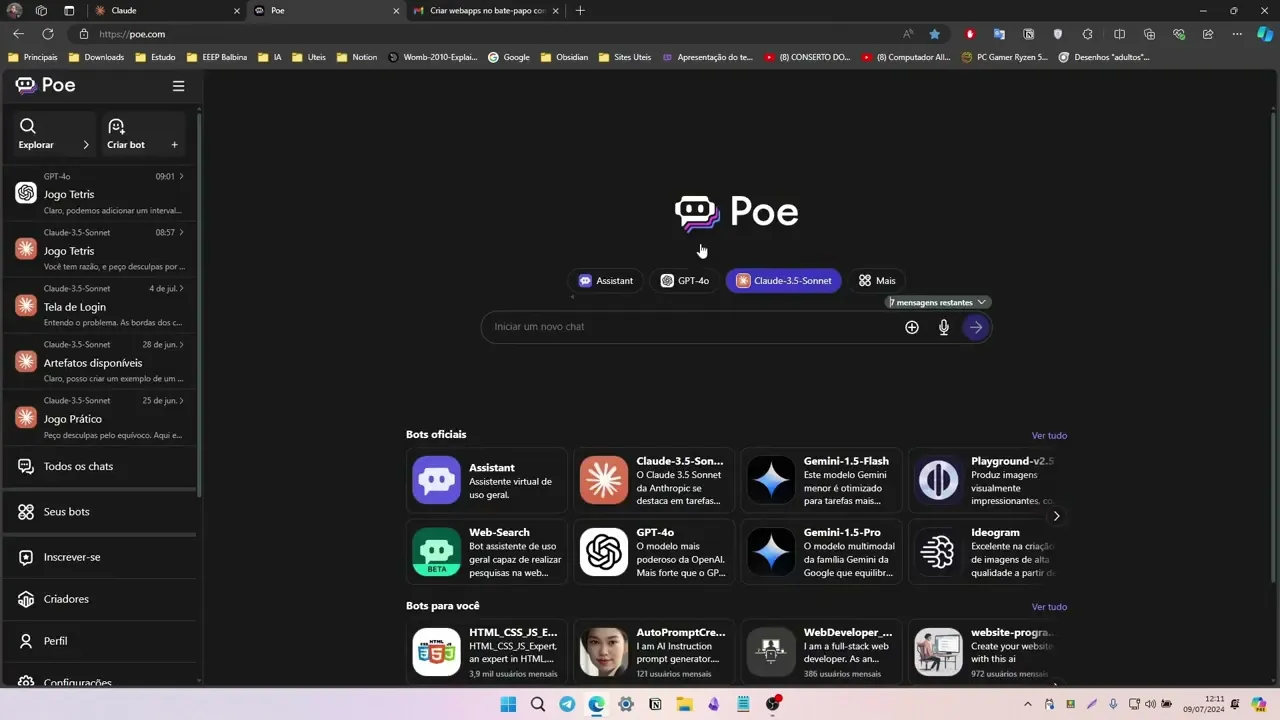This screenshot has width=1280, height=720.
Task: Open the Gemini-1.5-Pro bot card
Action: pos(821,551)
